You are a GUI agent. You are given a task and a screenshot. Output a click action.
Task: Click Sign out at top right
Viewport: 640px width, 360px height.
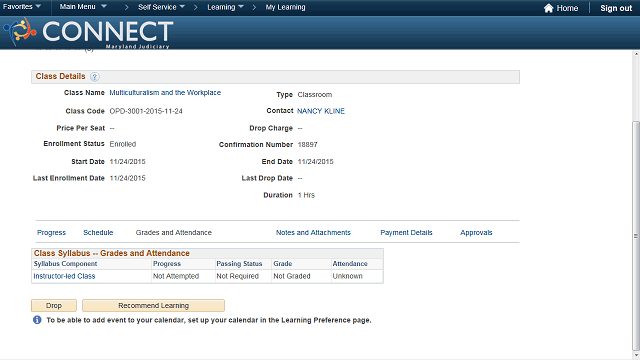(616, 8)
